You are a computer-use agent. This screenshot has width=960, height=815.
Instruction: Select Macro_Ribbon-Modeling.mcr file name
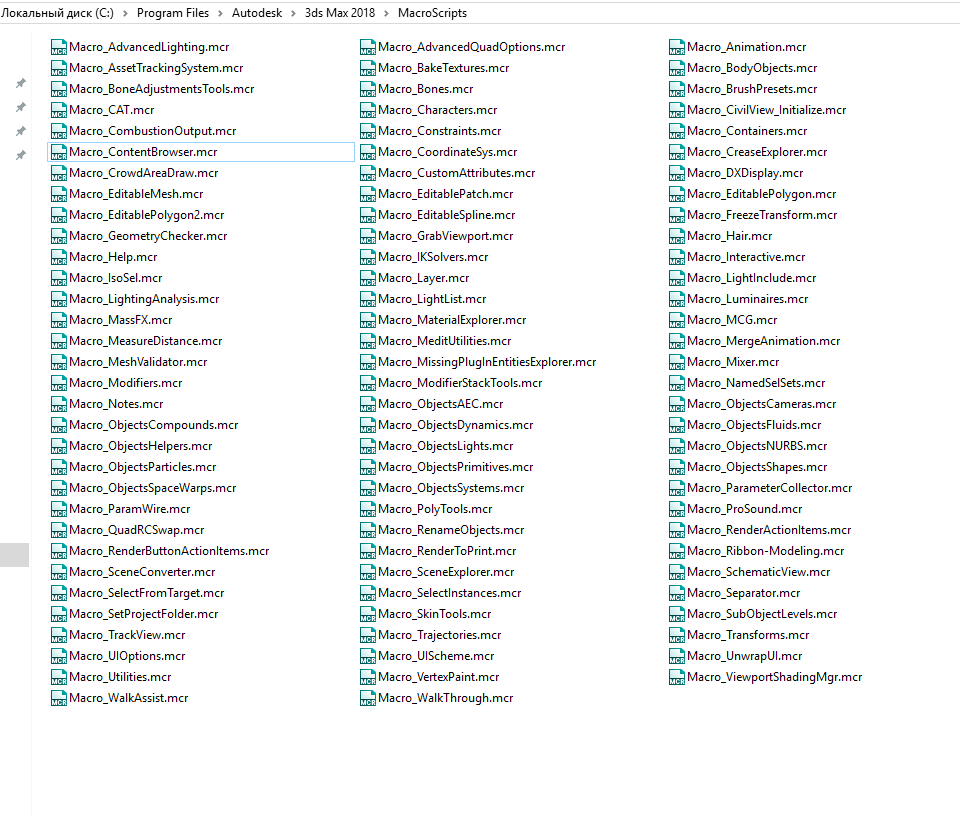[x=766, y=551]
